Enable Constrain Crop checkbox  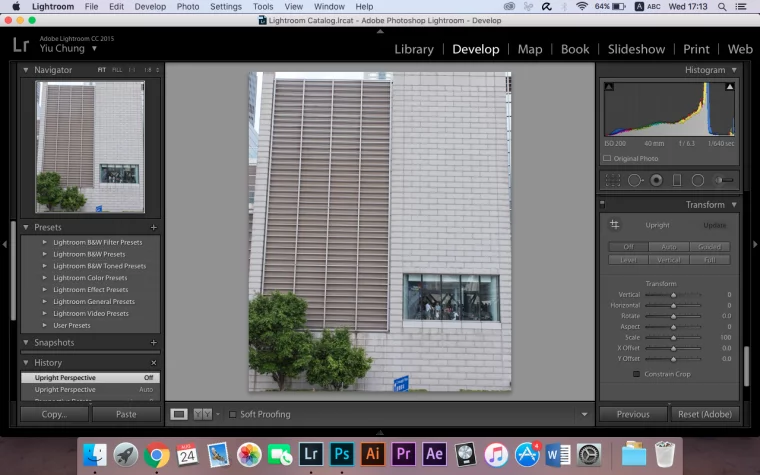pos(636,374)
